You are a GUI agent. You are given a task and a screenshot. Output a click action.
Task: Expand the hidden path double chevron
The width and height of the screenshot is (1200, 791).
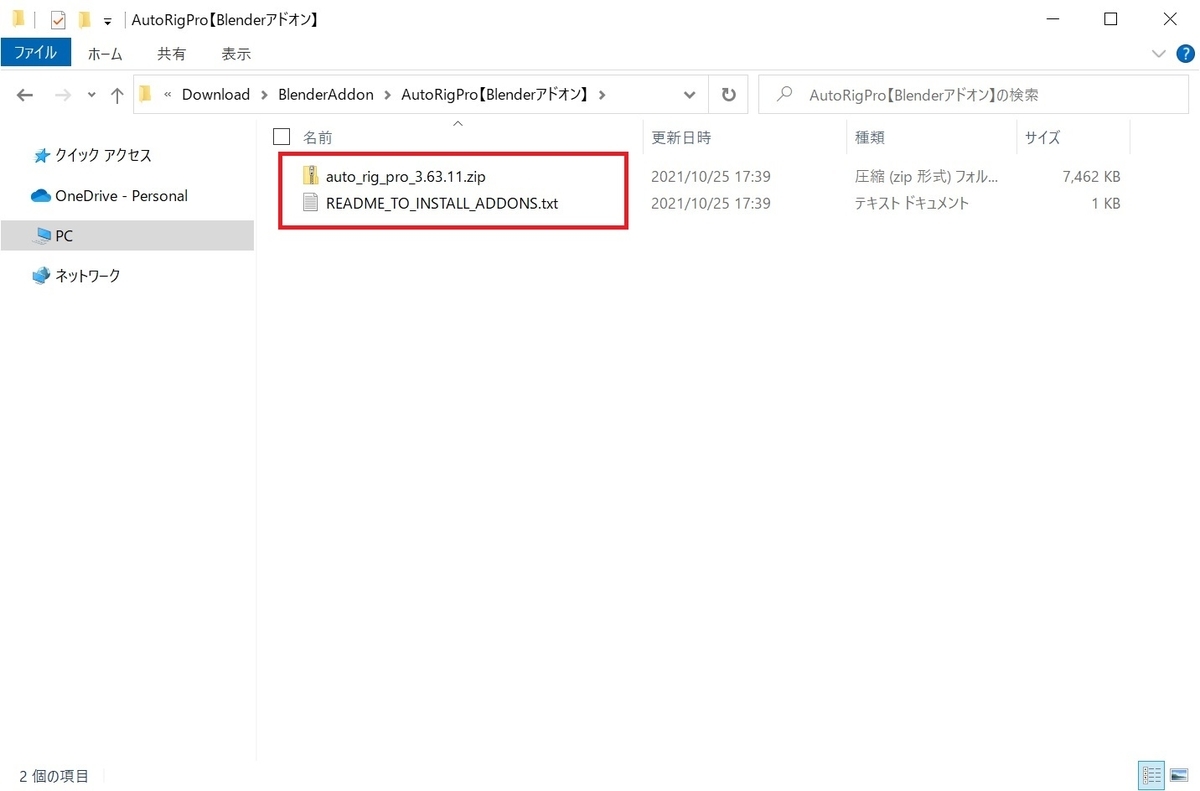click(167, 95)
